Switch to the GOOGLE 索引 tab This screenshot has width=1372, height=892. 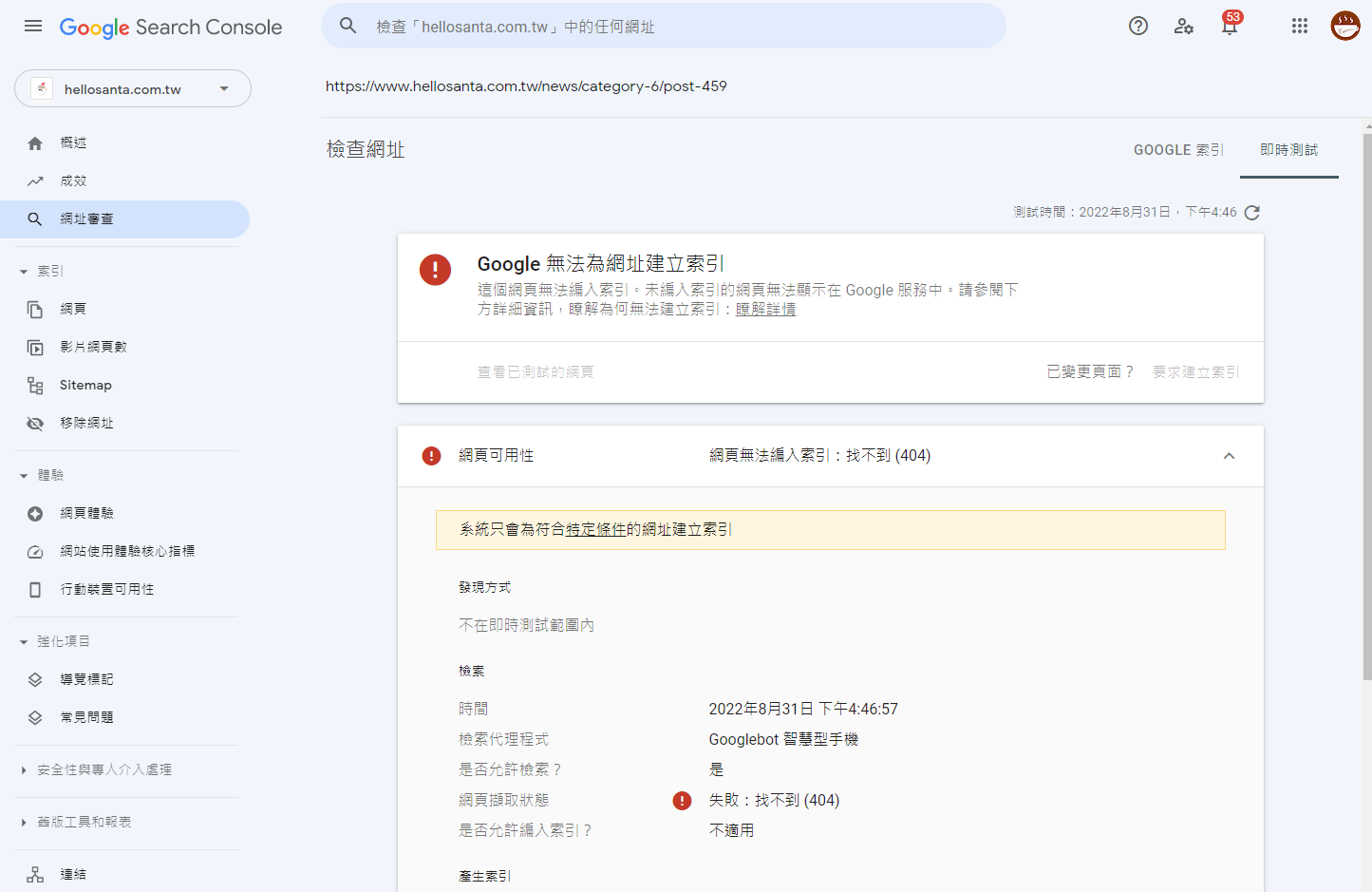pyautogui.click(x=1178, y=150)
